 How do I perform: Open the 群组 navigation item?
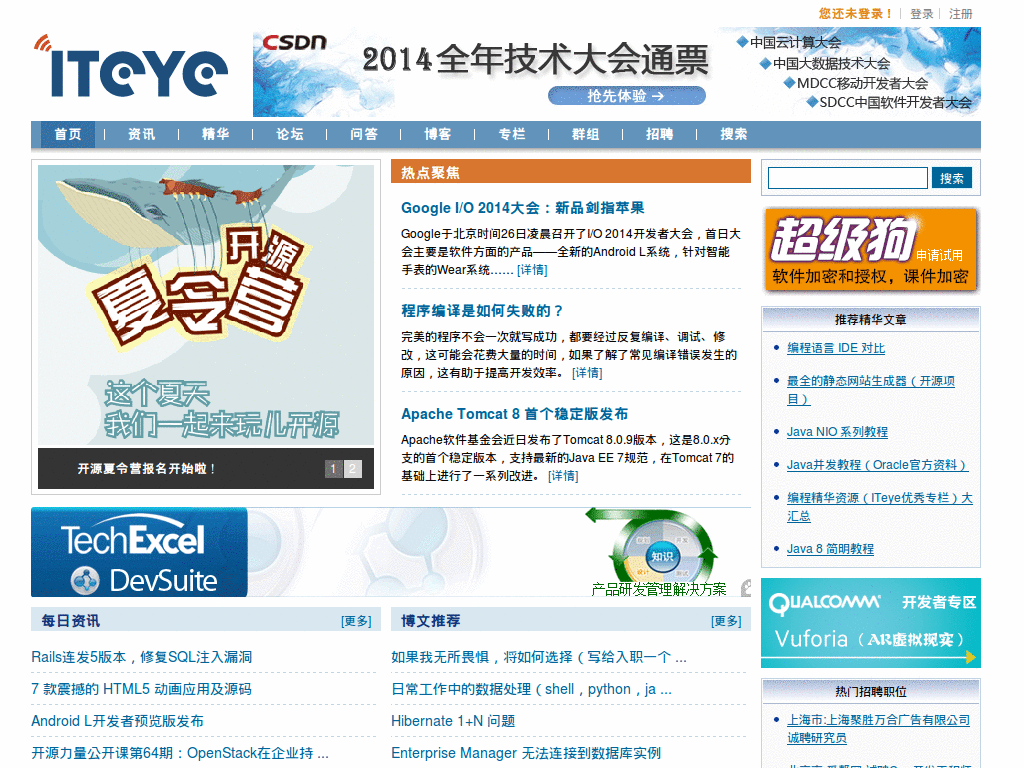(586, 134)
